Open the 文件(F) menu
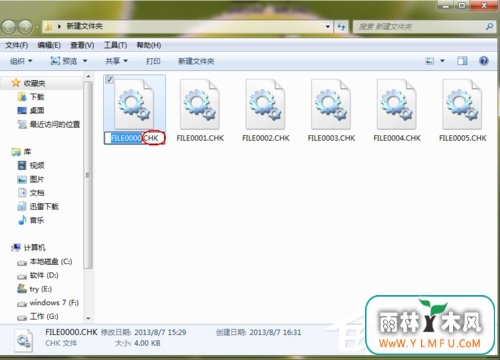The width and height of the screenshot is (500, 360). pos(17,45)
